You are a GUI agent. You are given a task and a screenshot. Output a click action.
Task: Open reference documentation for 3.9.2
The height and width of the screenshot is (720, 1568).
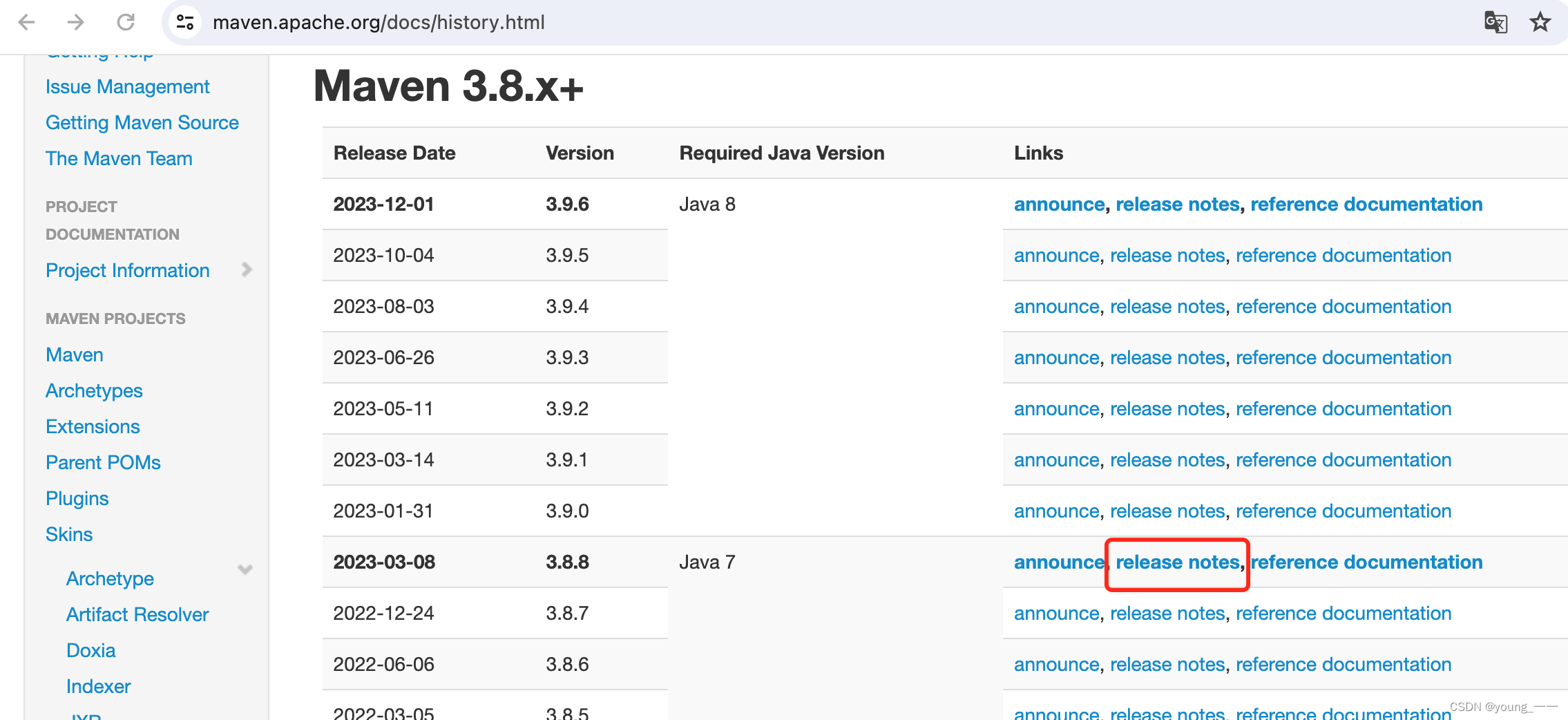[x=1344, y=409]
